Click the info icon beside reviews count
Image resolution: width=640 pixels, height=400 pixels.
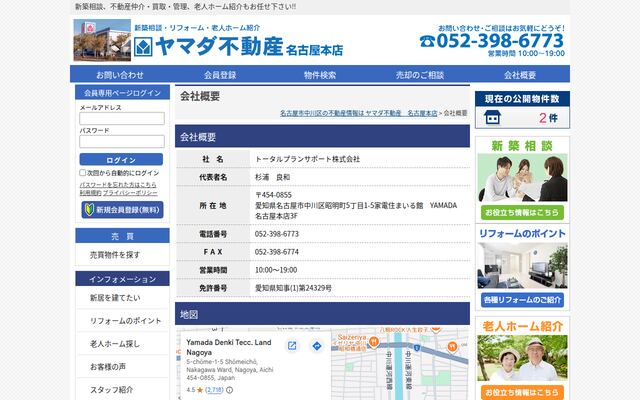coord(230,390)
